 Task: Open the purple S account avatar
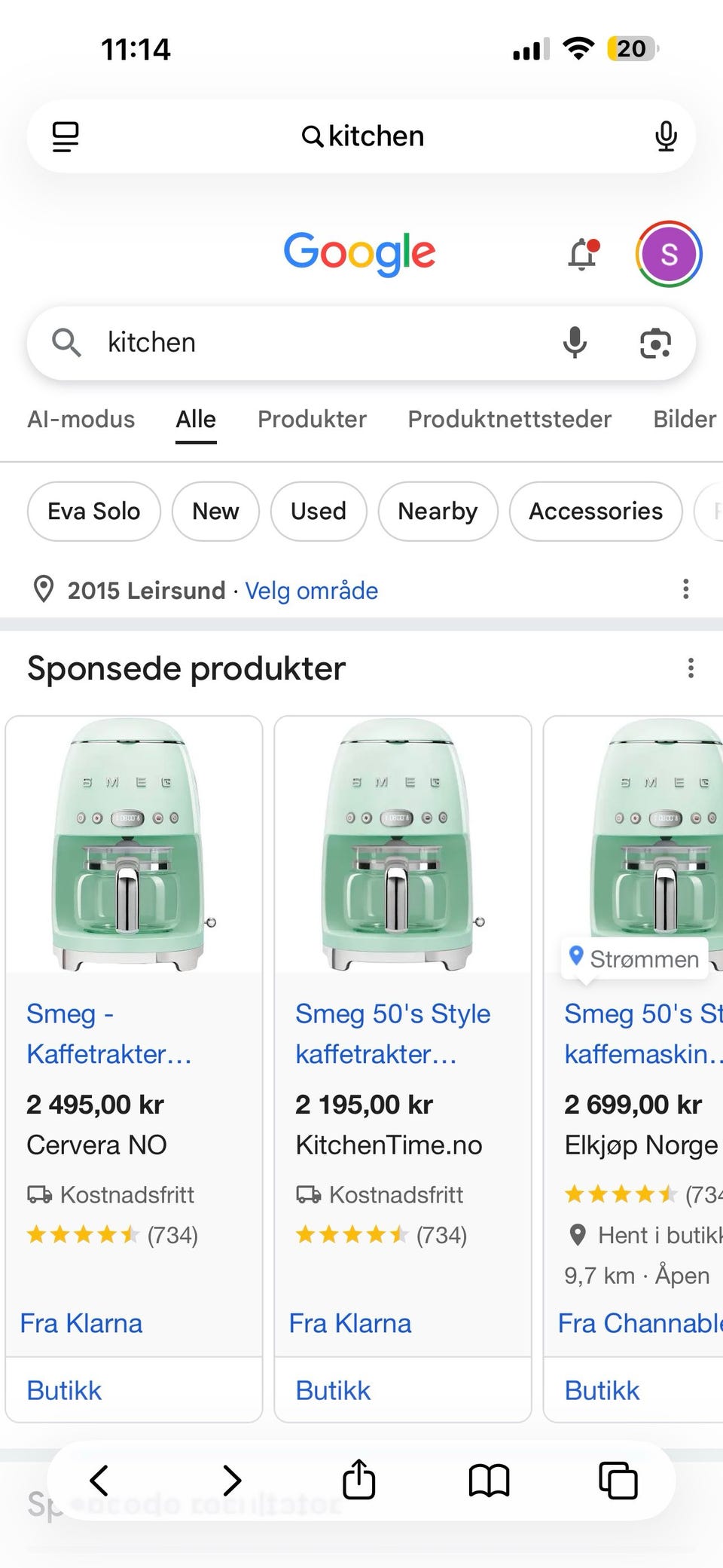pyautogui.click(x=669, y=255)
